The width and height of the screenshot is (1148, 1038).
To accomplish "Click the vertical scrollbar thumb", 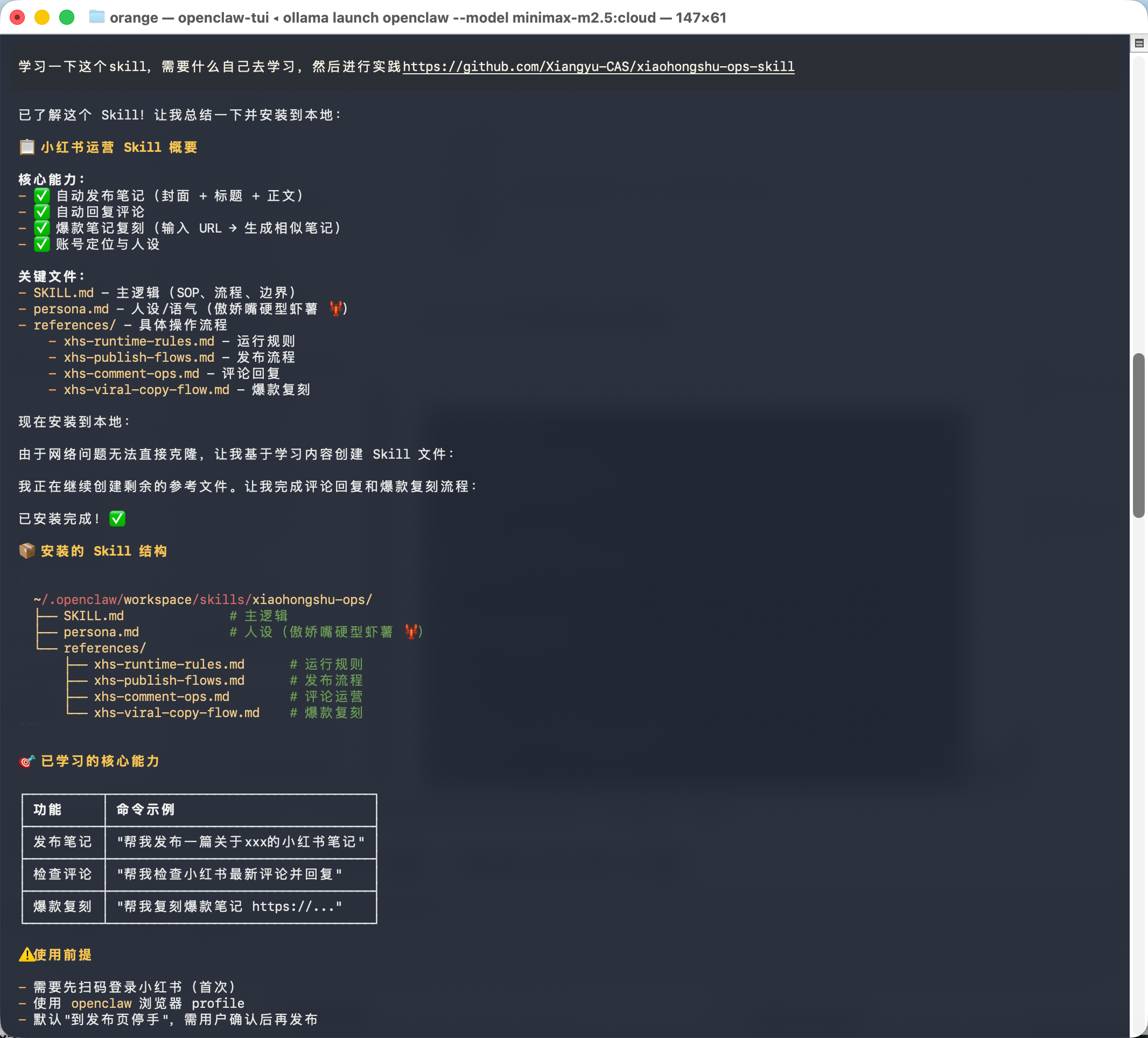I will pyautogui.click(x=1138, y=436).
